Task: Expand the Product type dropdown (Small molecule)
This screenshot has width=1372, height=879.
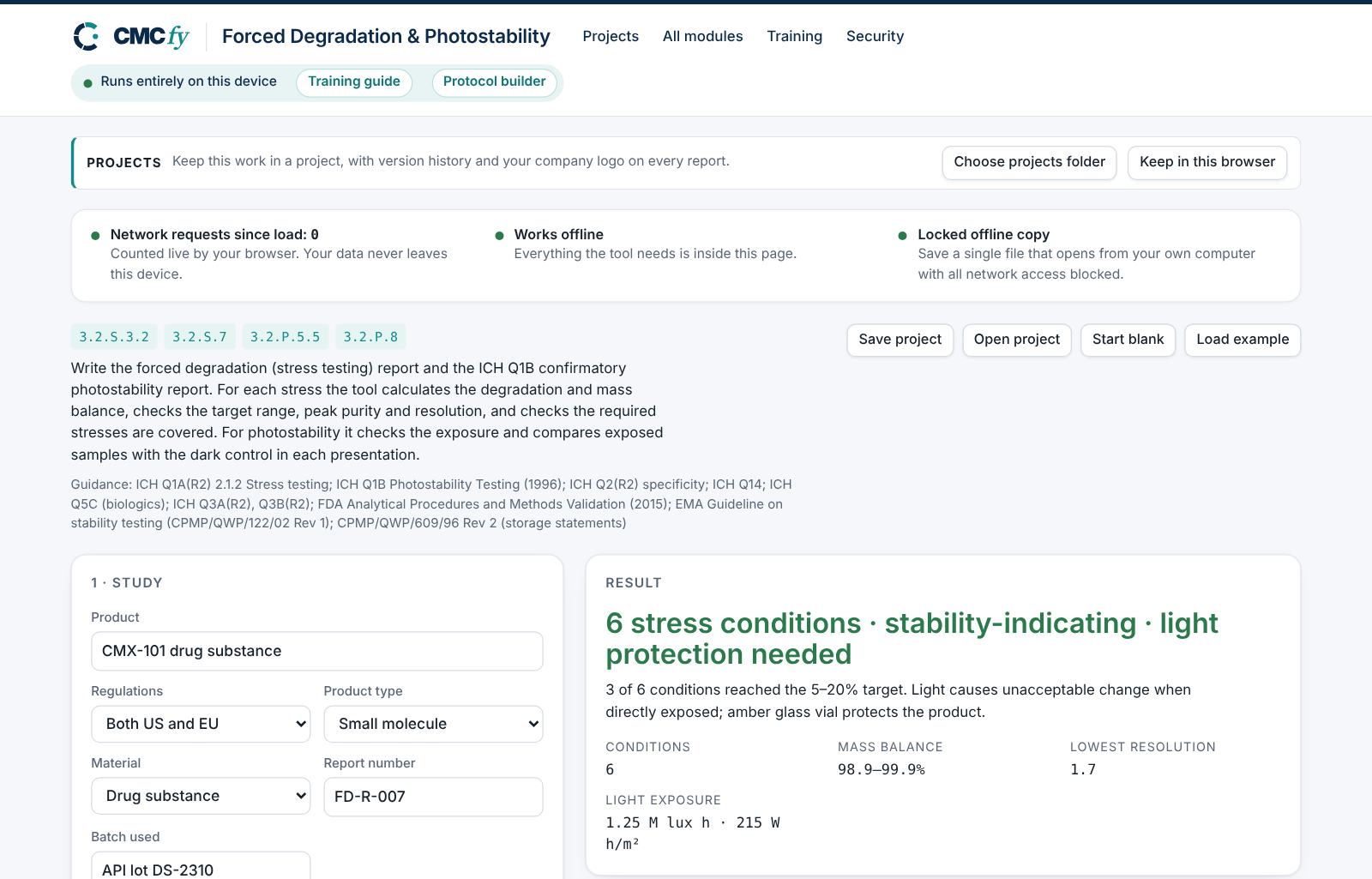Action: pos(433,724)
